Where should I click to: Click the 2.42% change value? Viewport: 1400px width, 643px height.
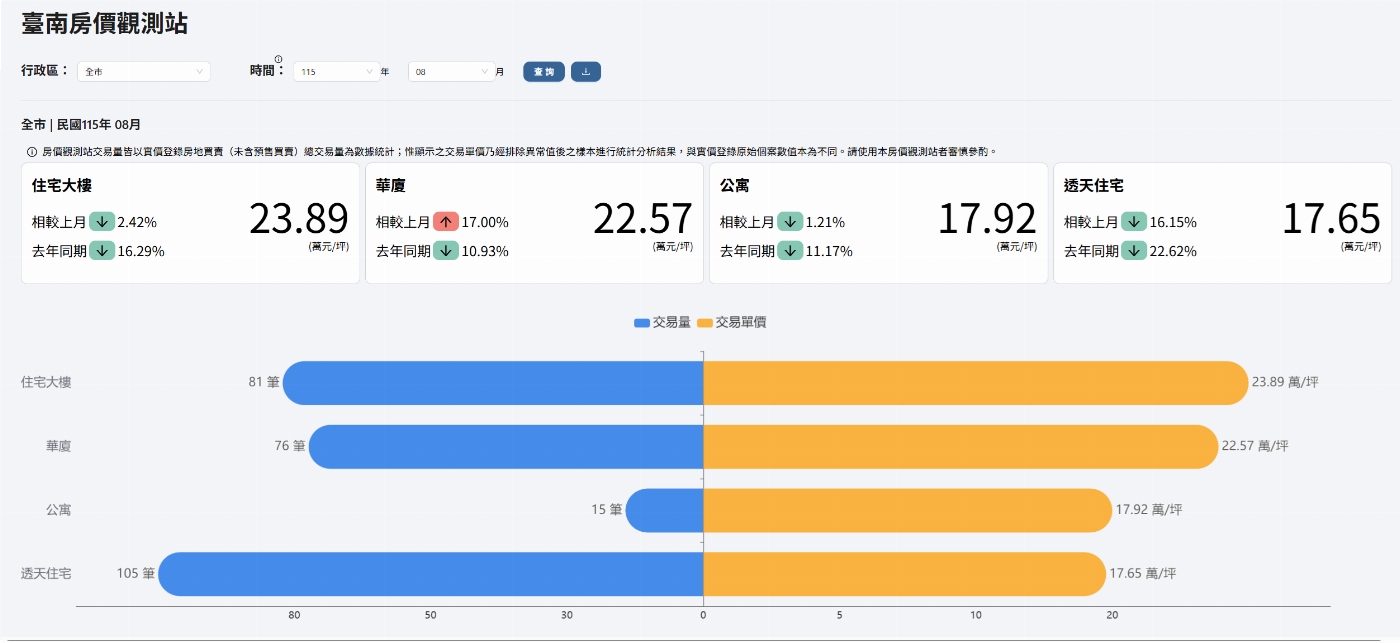[x=137, y=222]
